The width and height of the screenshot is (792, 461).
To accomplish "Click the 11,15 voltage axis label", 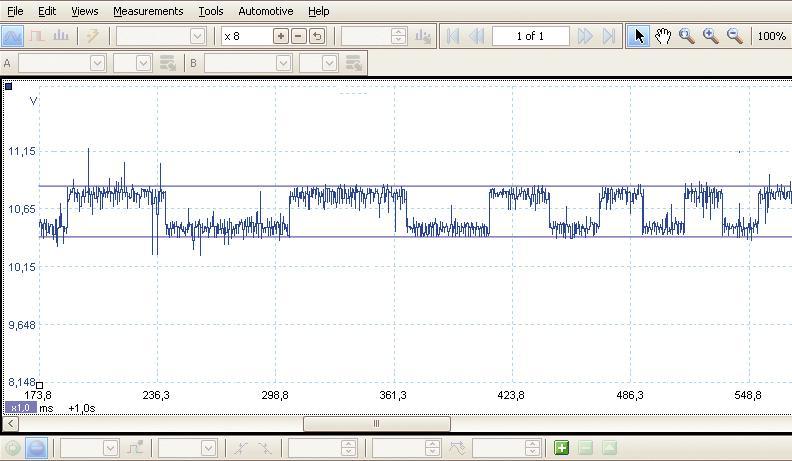I will point(22,151).
